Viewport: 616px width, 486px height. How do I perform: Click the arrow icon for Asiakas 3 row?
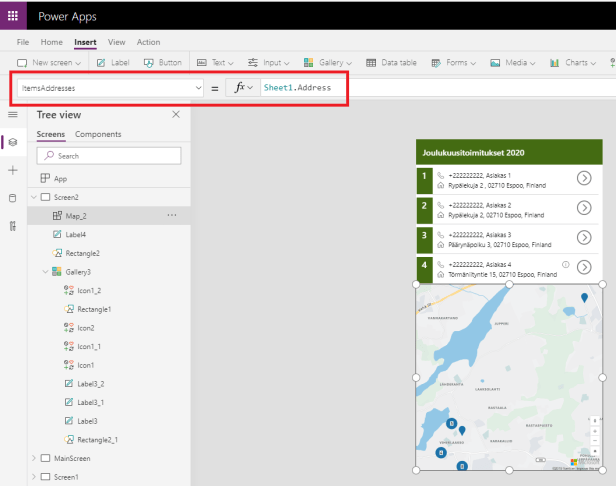585,238
